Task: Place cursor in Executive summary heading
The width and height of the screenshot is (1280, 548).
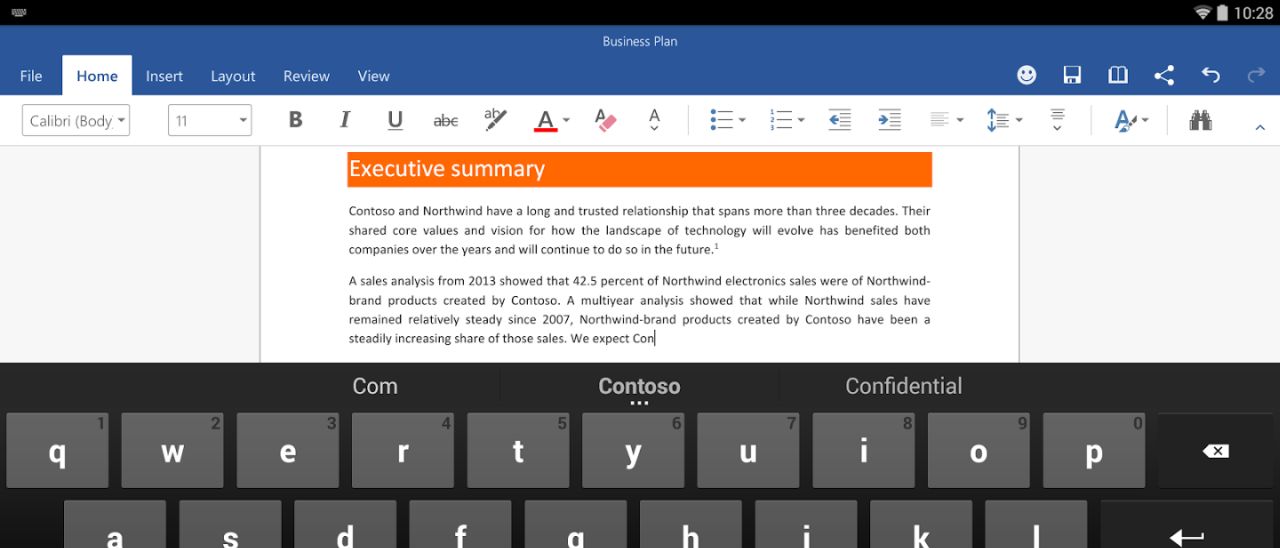Action: pos(447,169)
